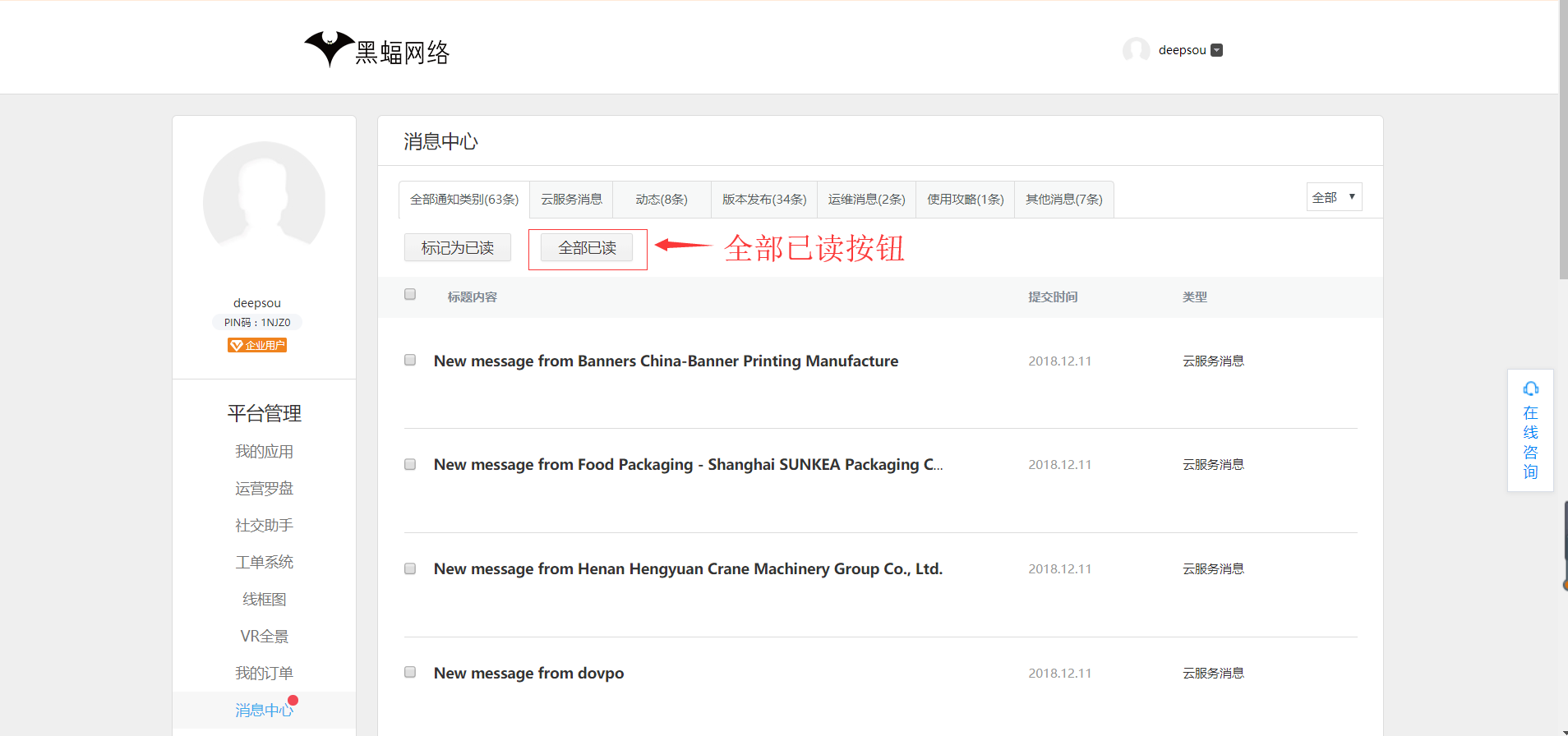Click the orange 企业用户 badge
The width and height of the screenshot is (1568, 736).
coord(257,346)
